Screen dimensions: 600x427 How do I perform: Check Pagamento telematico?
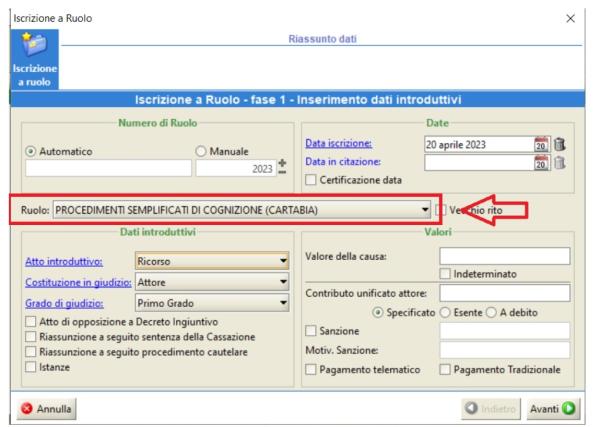click(311, 370)
